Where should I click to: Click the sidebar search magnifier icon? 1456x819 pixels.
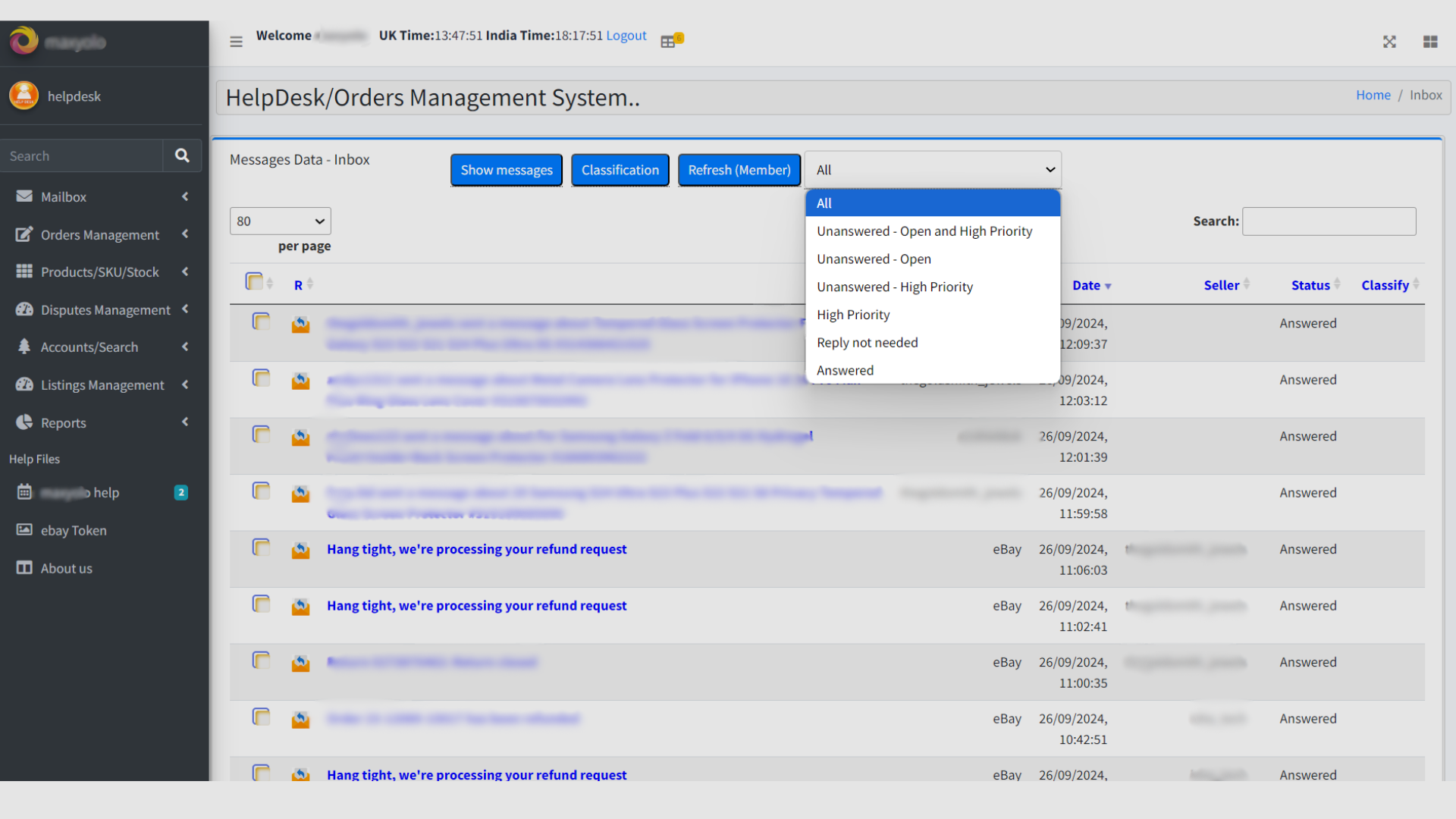pos(182,155)
